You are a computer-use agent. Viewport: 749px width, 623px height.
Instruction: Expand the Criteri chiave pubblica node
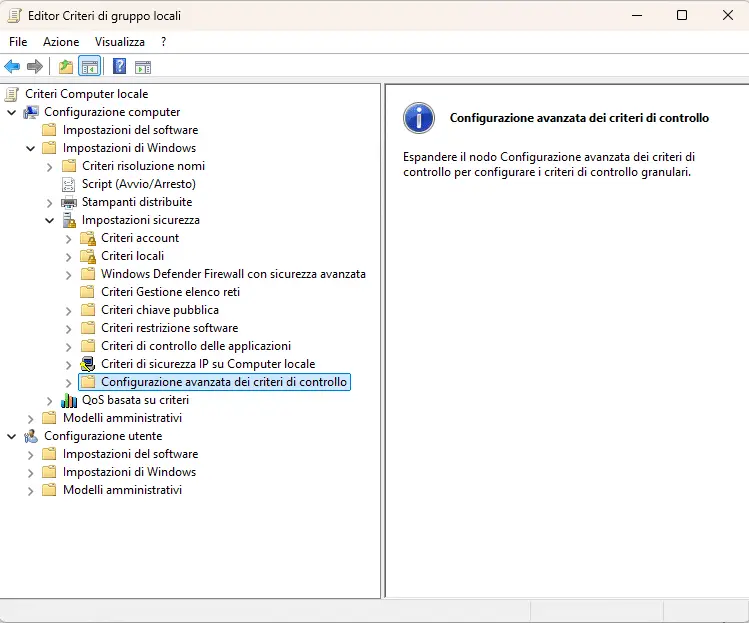pyautogui.click(x=69, y=311)
